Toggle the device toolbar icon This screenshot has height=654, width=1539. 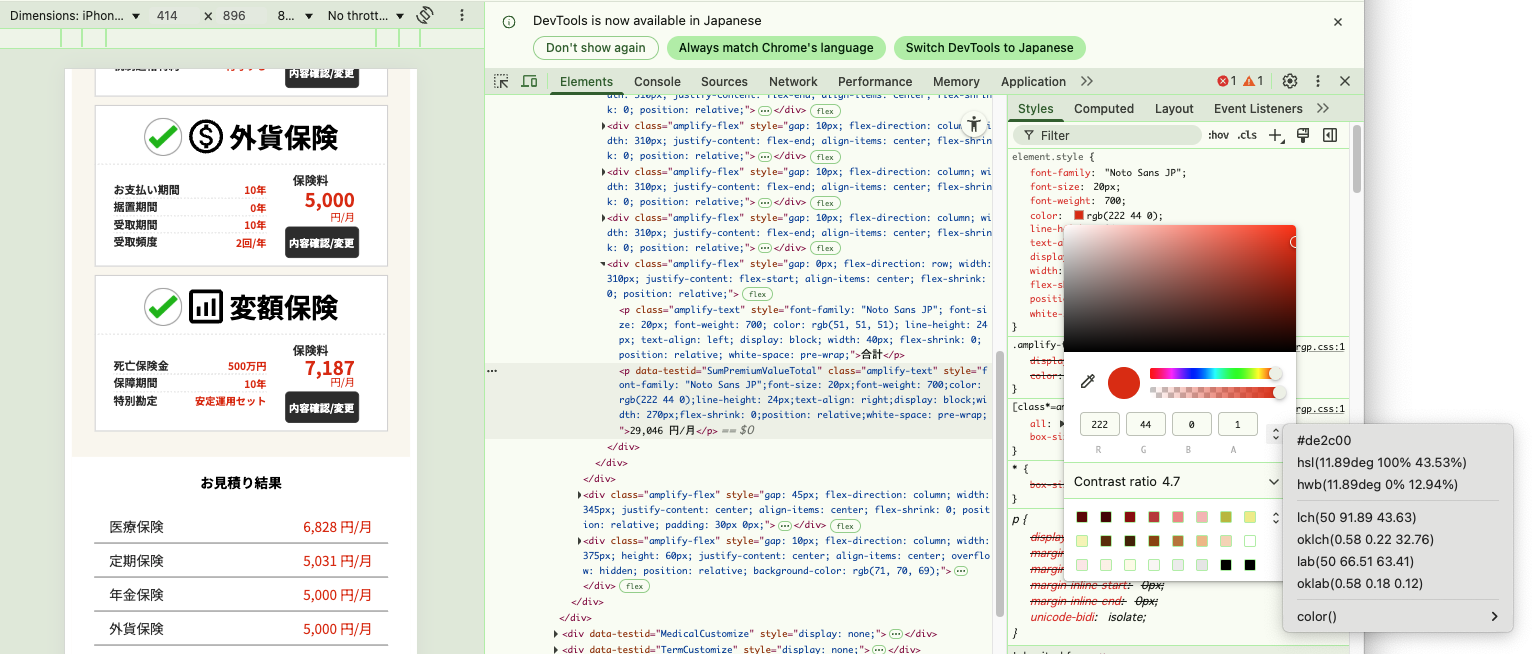coord(529,81)
